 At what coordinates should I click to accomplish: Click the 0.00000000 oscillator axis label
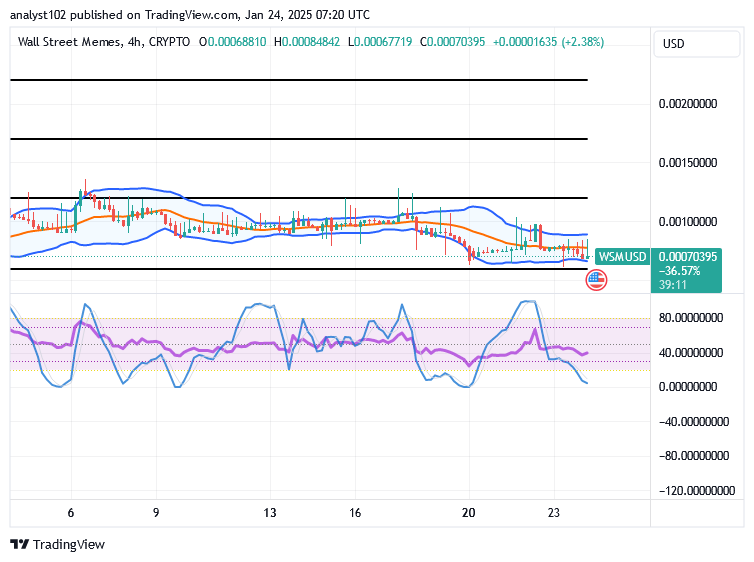(x=688, y=387)
